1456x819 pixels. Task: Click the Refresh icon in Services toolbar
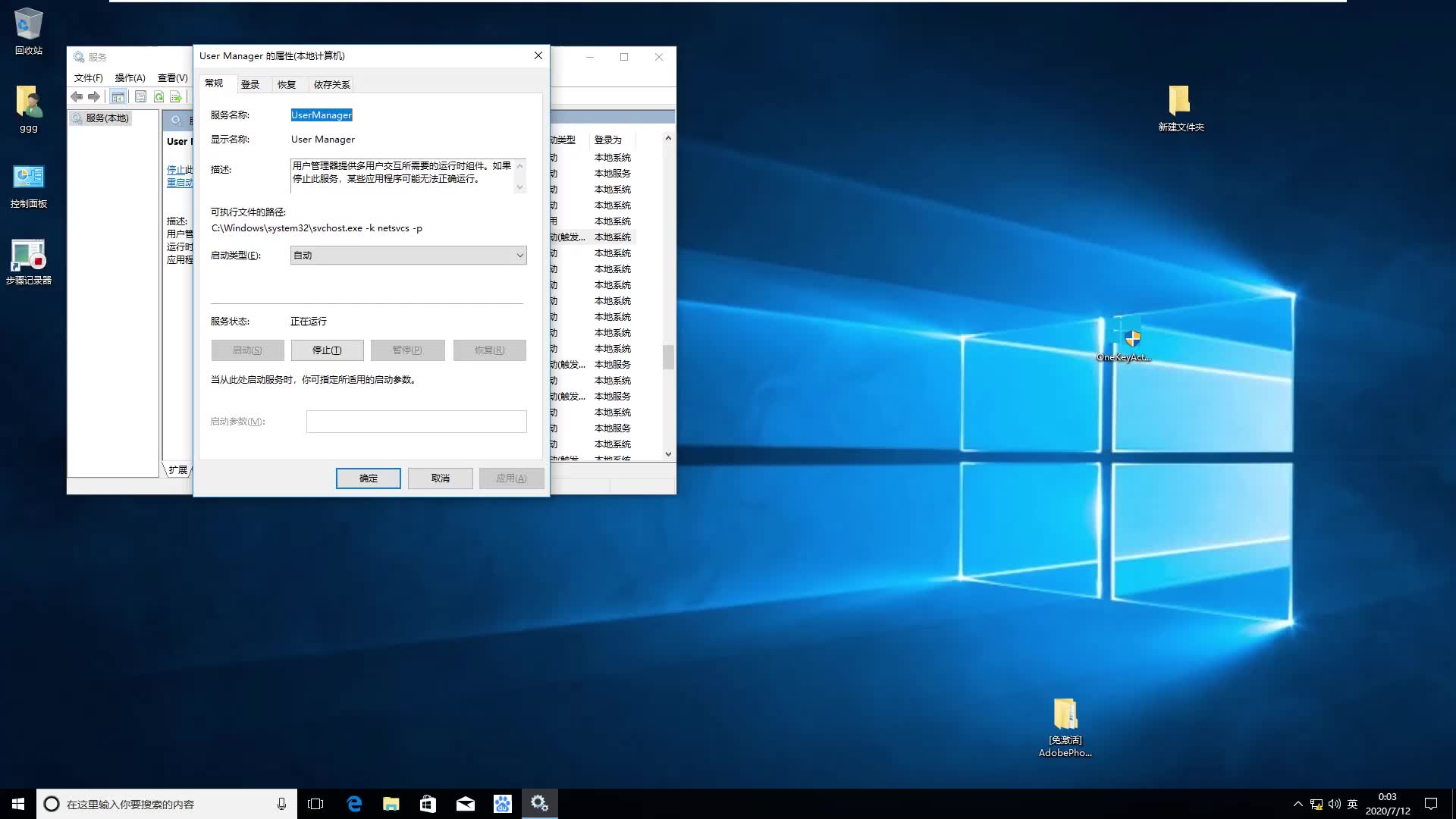[x=158, y=97]
